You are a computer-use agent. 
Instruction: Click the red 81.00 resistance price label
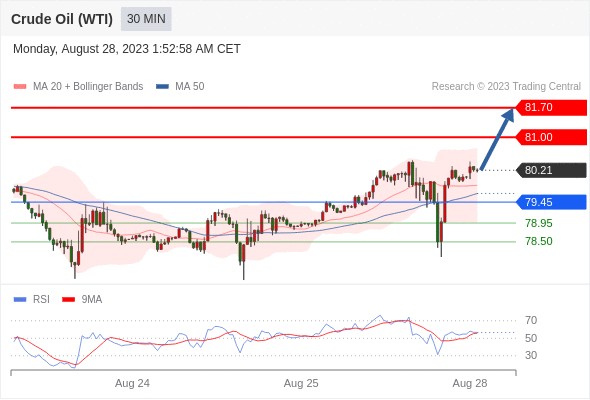pyautogui.click(x=551, y=137)
